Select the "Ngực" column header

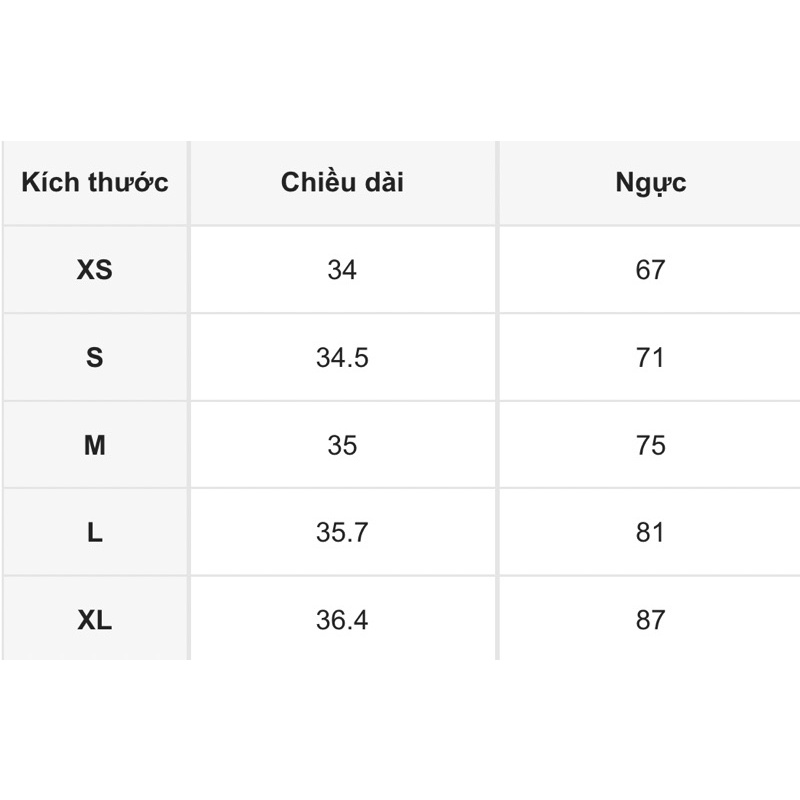[650, 183]
